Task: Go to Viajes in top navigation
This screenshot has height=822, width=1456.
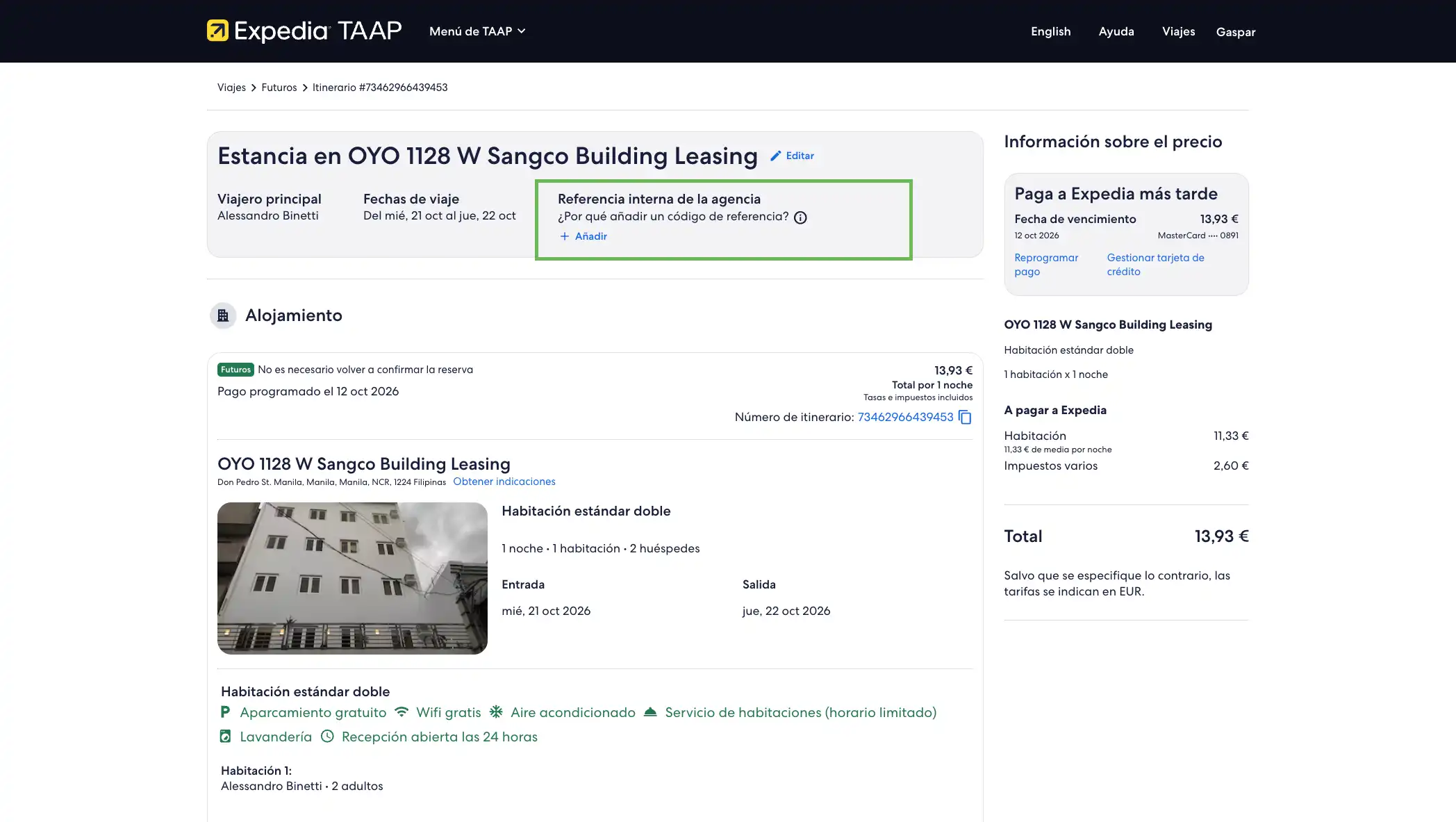Action: pyautogui.click(x=1178, y=31)
